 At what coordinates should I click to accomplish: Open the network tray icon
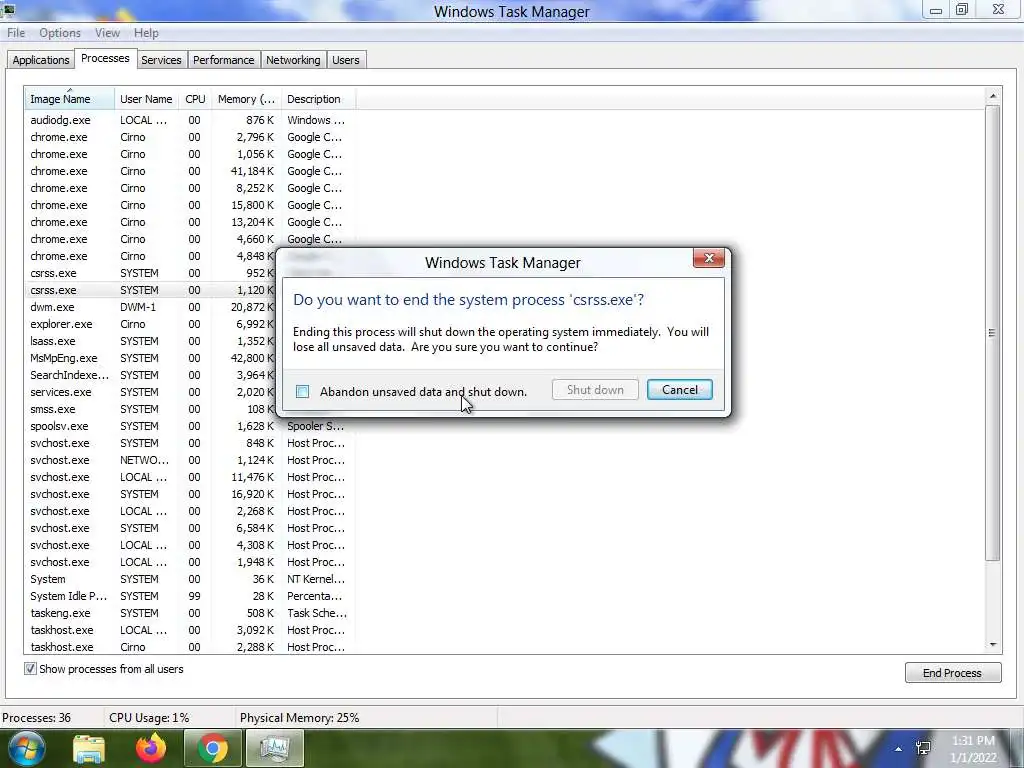(x=923, y=748)
